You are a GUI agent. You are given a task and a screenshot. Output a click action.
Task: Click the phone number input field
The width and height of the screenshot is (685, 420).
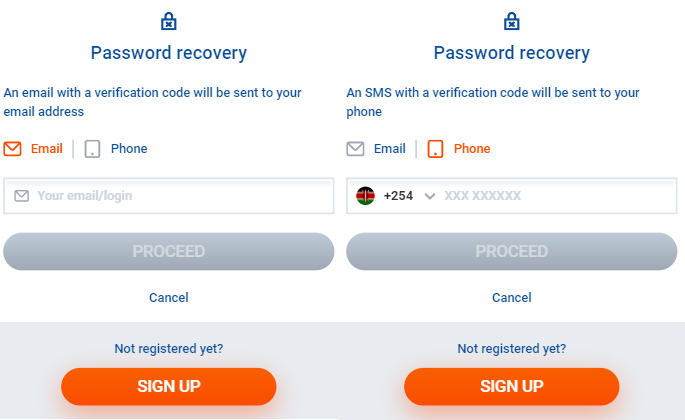click(x=550, y=196)
